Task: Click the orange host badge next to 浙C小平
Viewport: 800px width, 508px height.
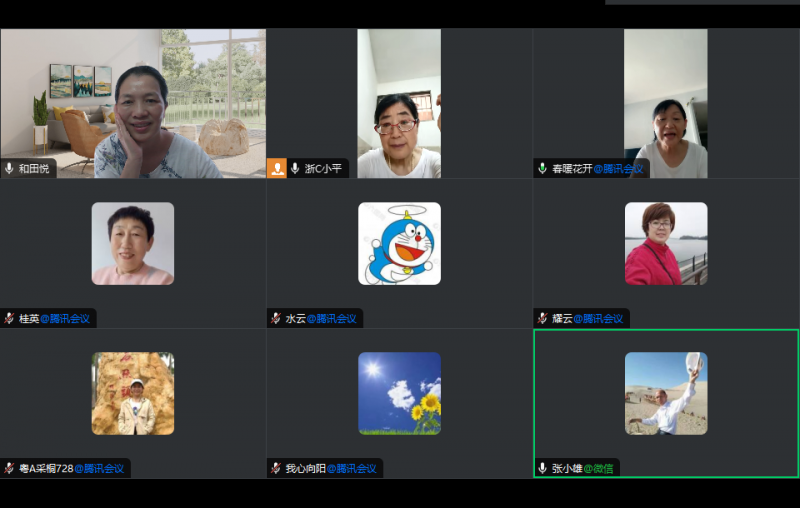Action: tap(277, 169)
